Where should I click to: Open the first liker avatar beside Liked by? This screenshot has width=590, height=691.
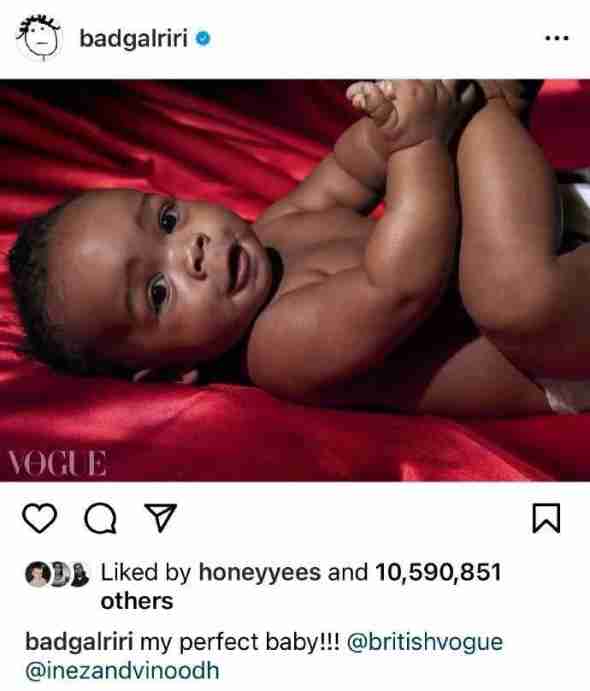coord(37,574)
